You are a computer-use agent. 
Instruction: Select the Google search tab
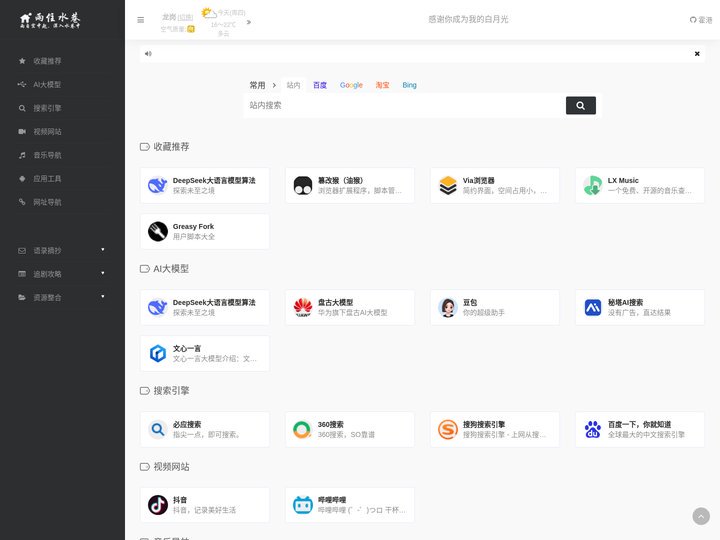(x=351, y=85)
